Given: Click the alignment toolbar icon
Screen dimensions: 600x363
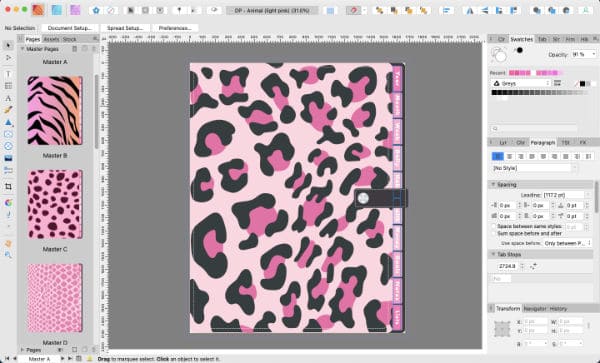Looking at the screenshot, I should (x=446, y=10).
